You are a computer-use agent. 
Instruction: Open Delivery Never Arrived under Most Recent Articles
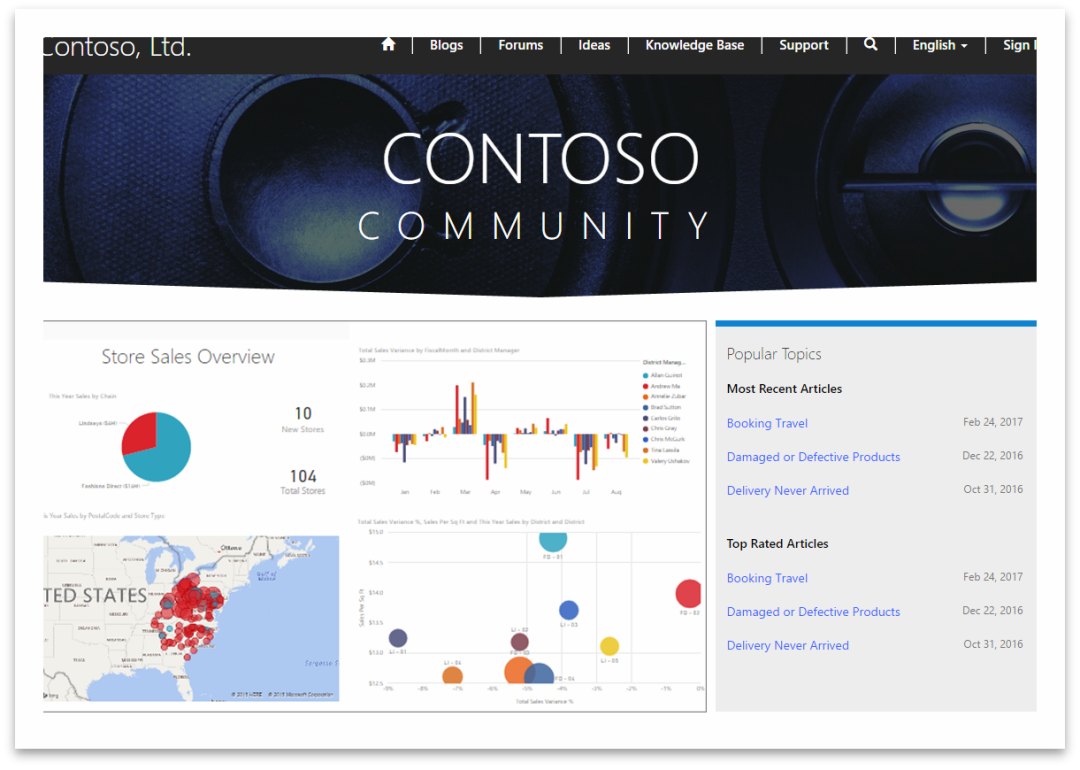pos(787,490)
